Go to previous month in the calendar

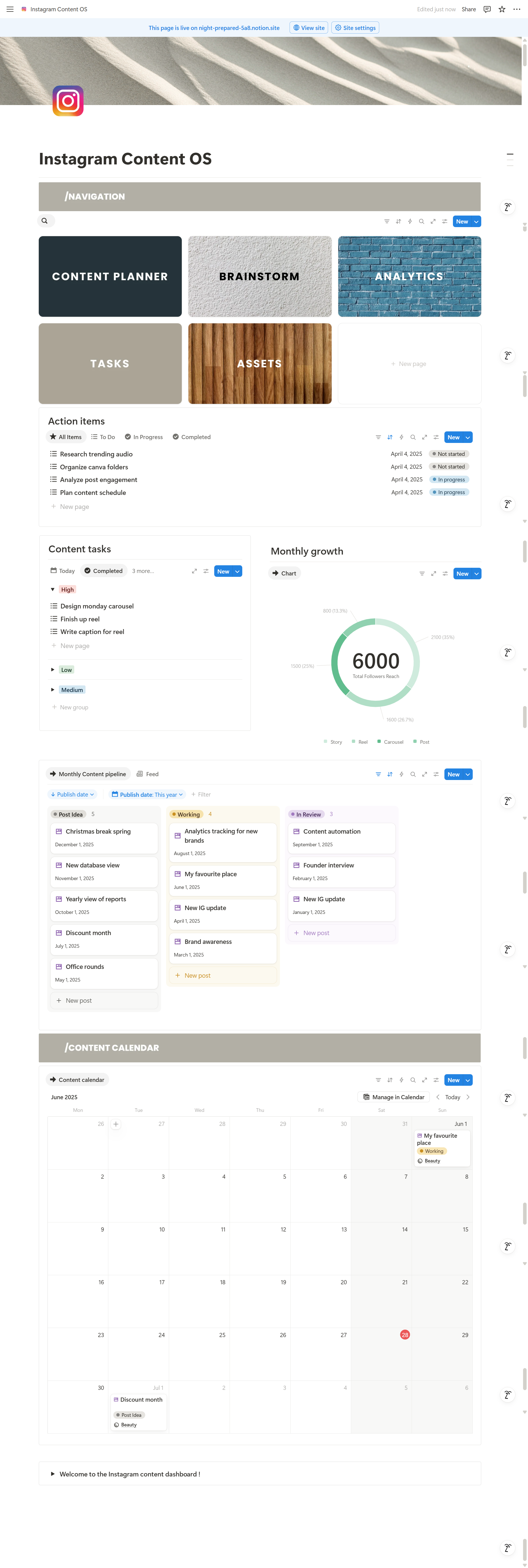pyautogui.click(x=438, y=1097)
